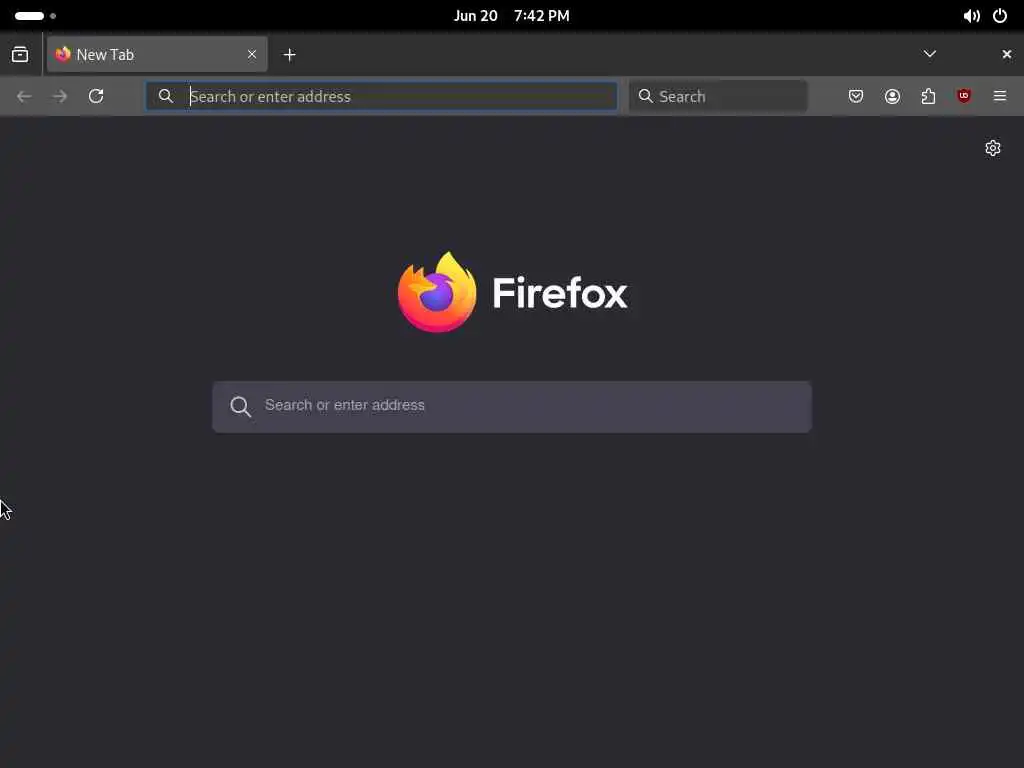Click the magnifier in toolbar Search box
Screen dimensions: 1024x768
tap(645, 97)
